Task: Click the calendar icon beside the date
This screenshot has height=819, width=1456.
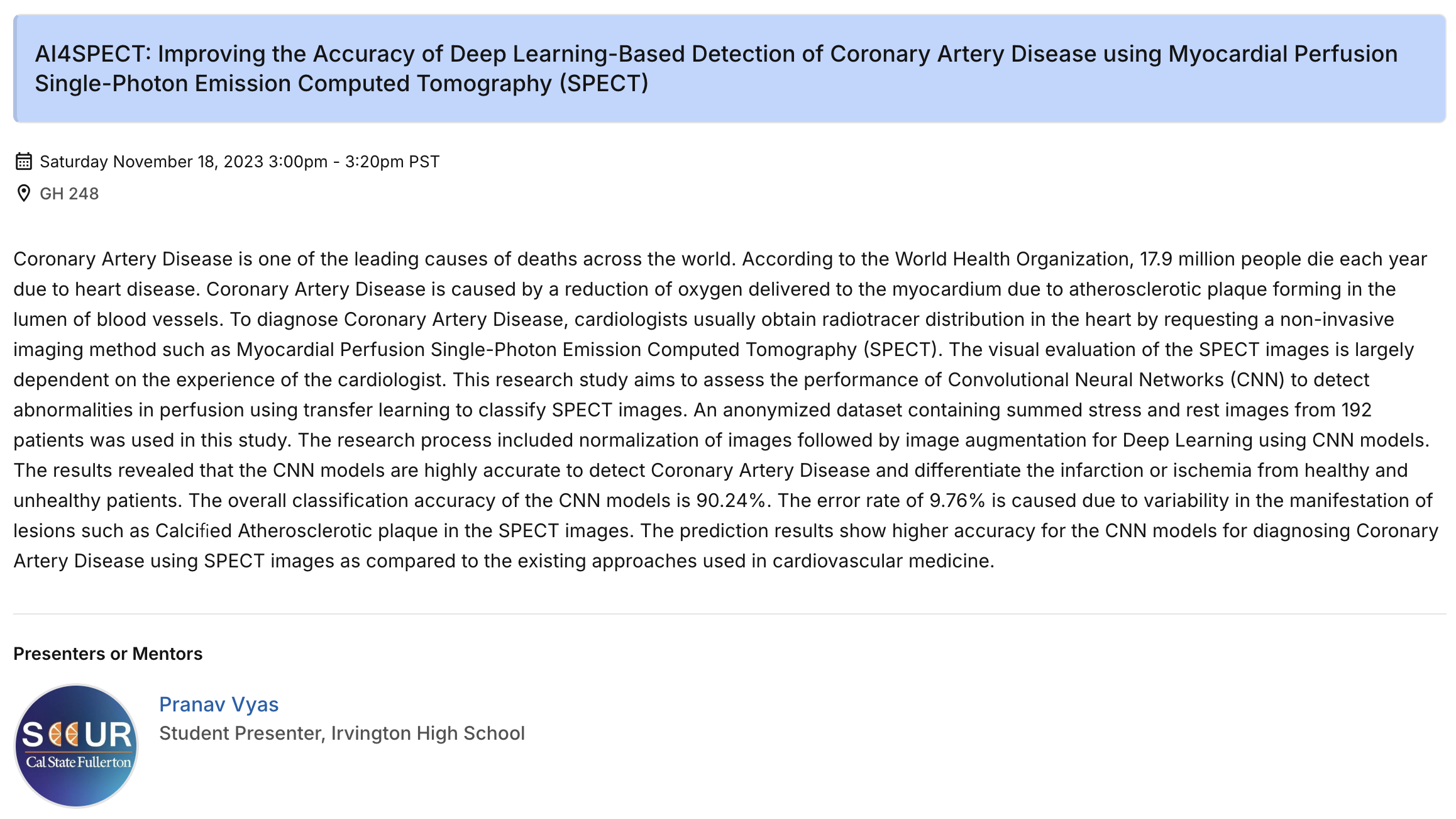Action: click(24, 162)
